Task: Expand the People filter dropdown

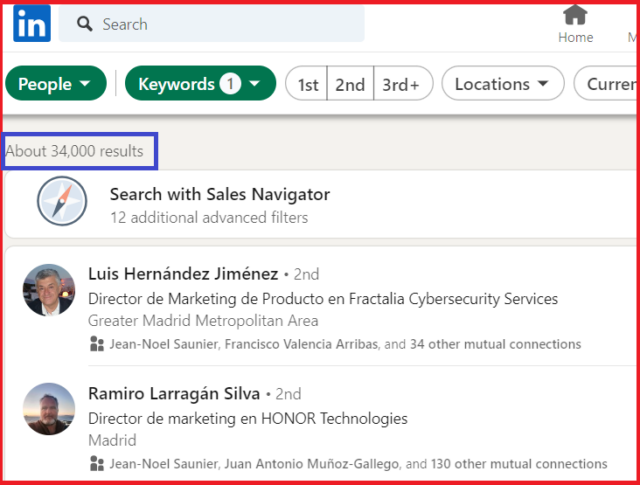Action: [56, 83]
